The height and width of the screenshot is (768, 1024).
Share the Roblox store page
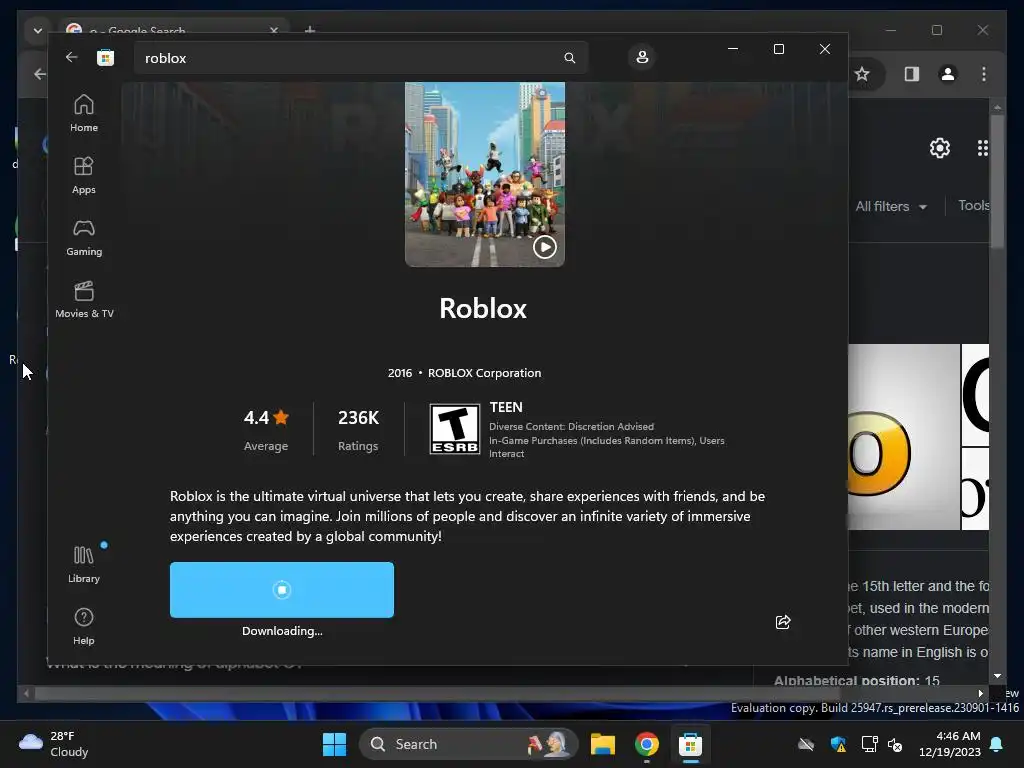pos(783,622)
